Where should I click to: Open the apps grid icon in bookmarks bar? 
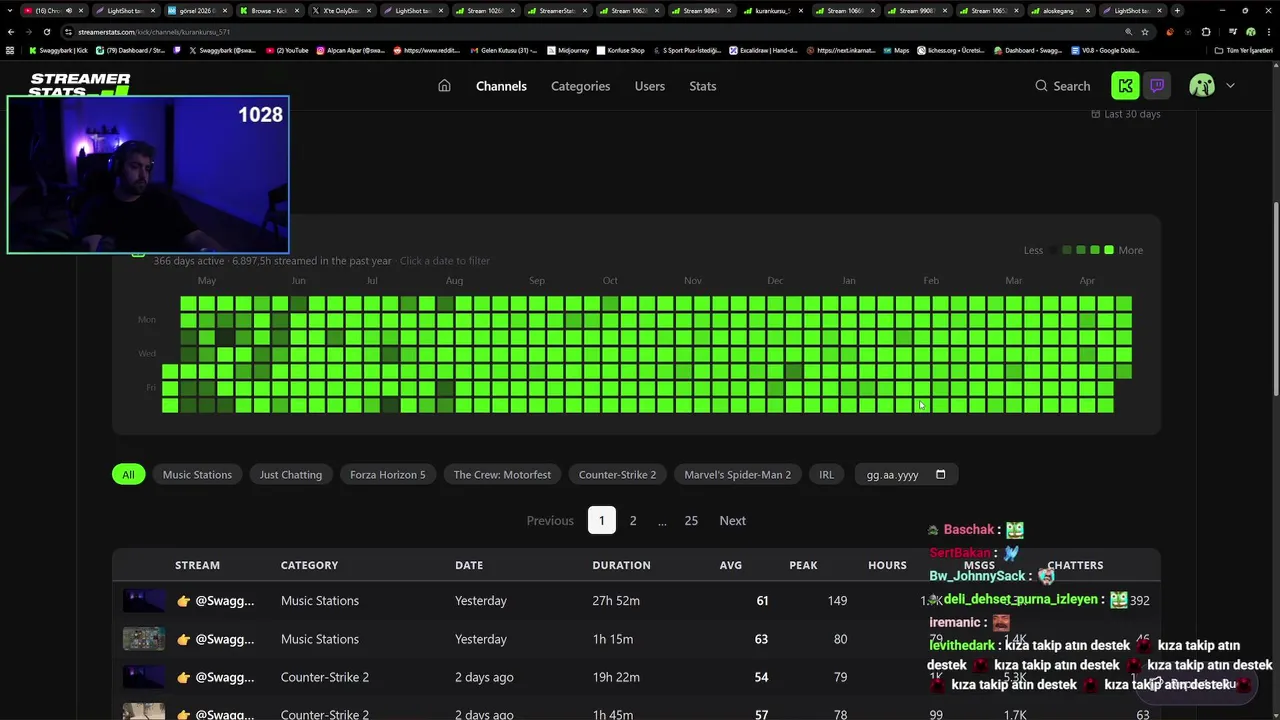pos(10,50)
